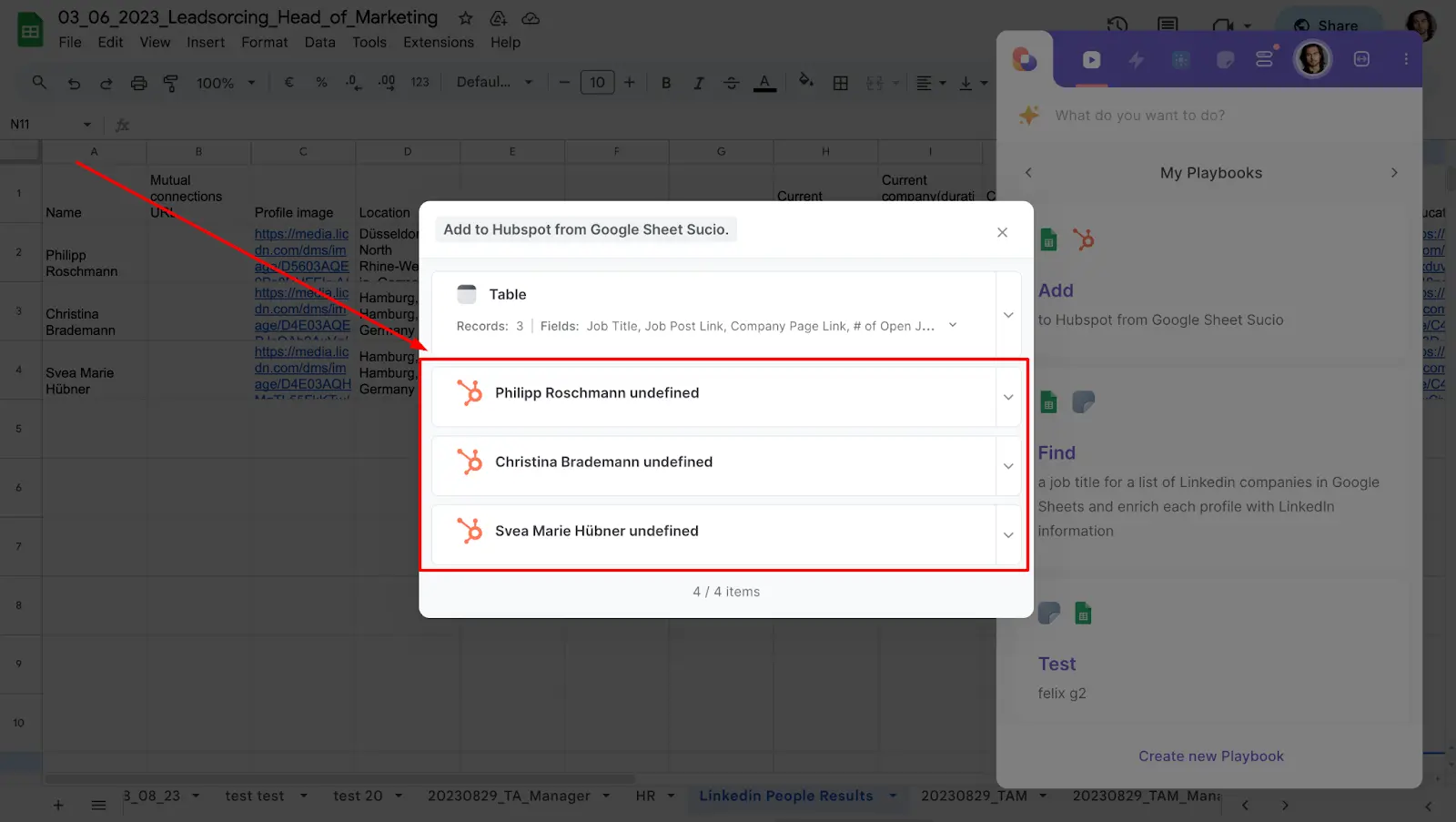Open the Format menu

click(264, 42)
